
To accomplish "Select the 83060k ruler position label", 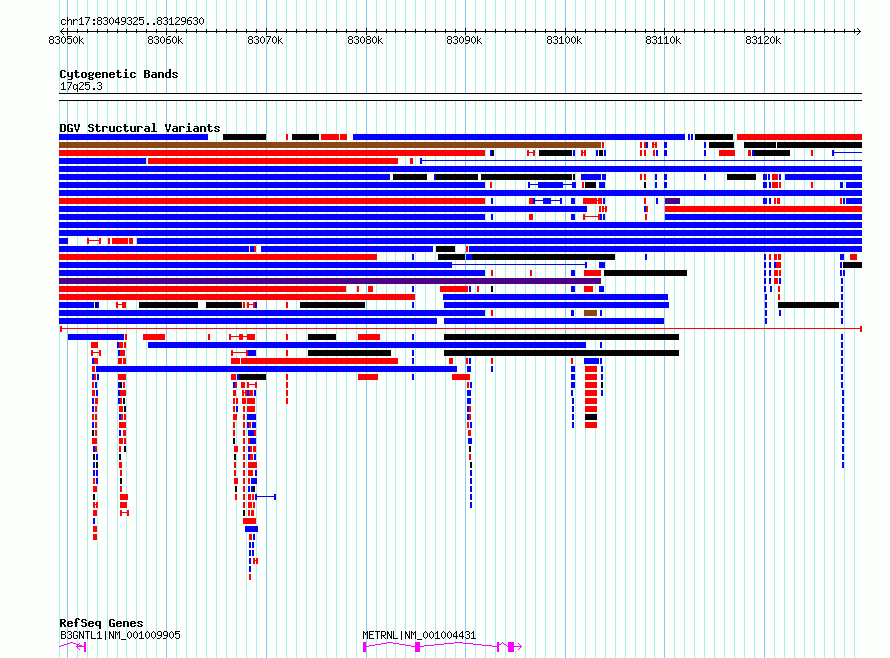I will click(165, 40).
